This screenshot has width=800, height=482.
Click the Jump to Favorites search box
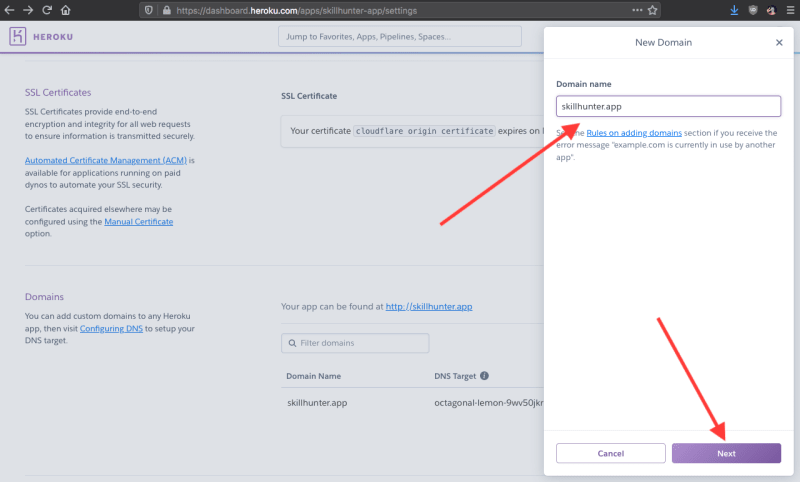pyautogui.click(x=400, y=37)
